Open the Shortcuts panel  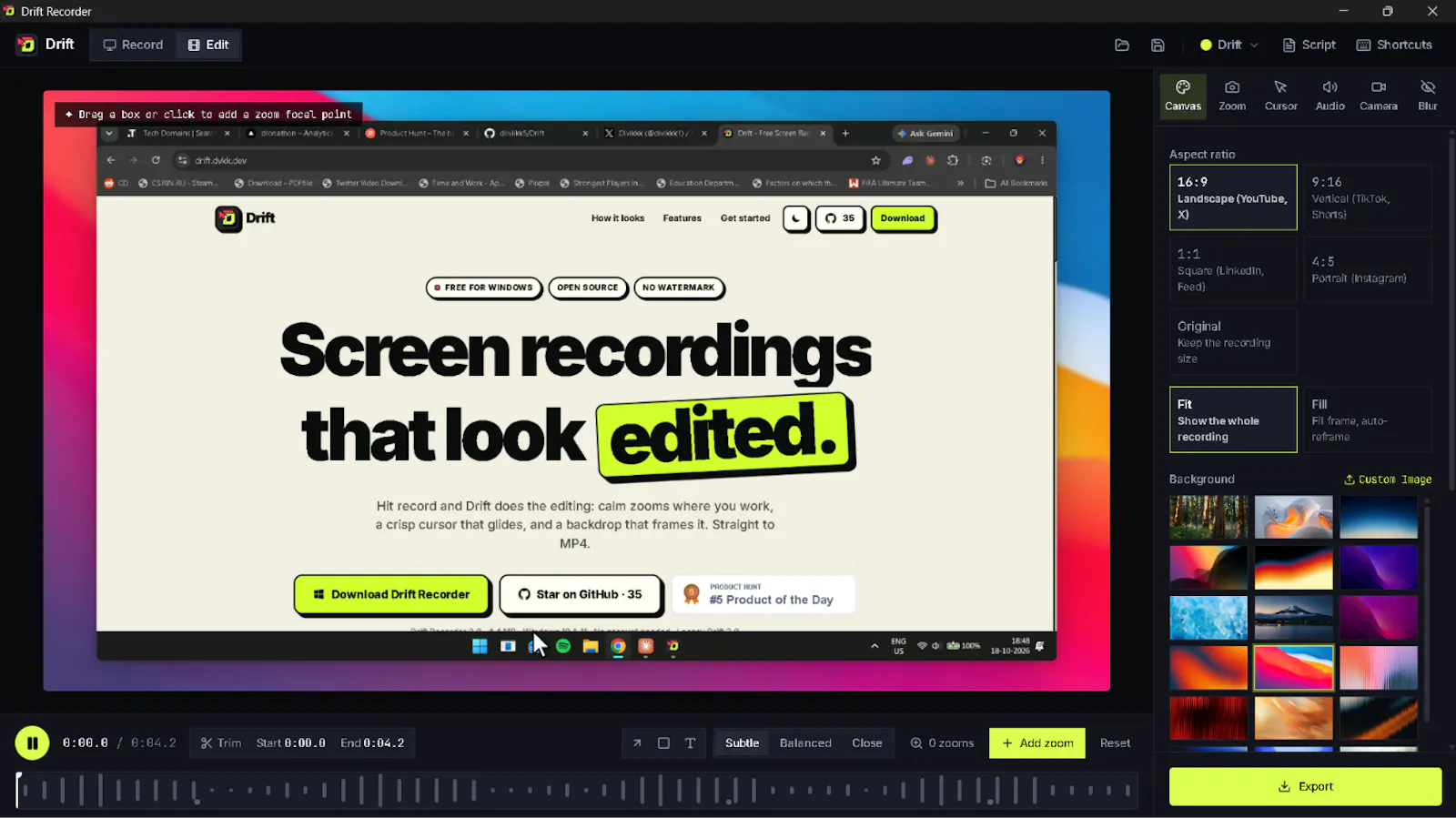point(1394,45)
